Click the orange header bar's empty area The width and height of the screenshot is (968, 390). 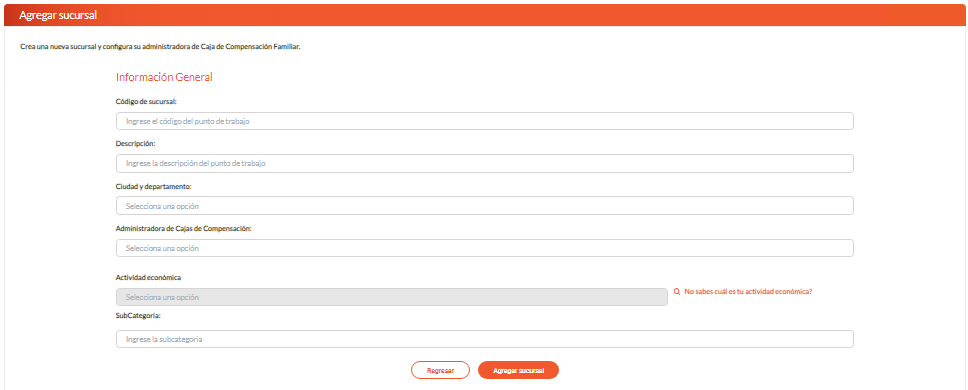(531, 15)
